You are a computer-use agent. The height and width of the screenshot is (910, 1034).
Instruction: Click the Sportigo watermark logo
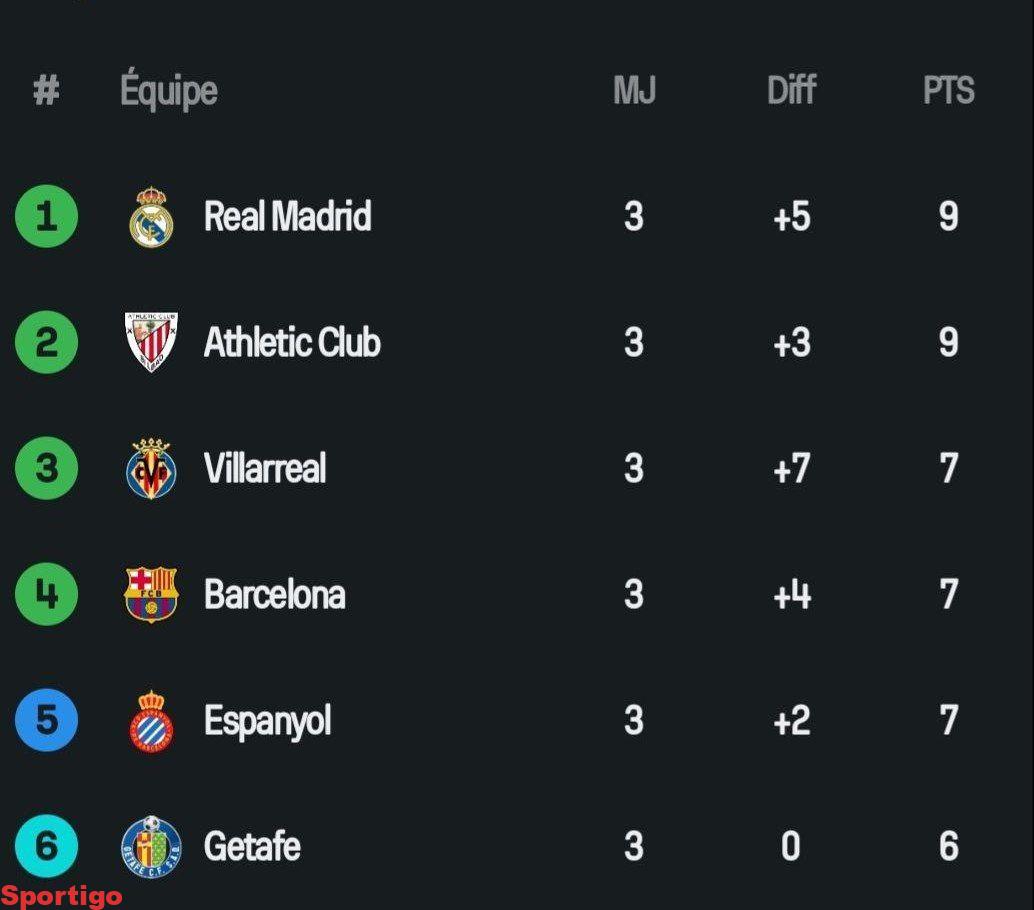click(x=62, y=896)
